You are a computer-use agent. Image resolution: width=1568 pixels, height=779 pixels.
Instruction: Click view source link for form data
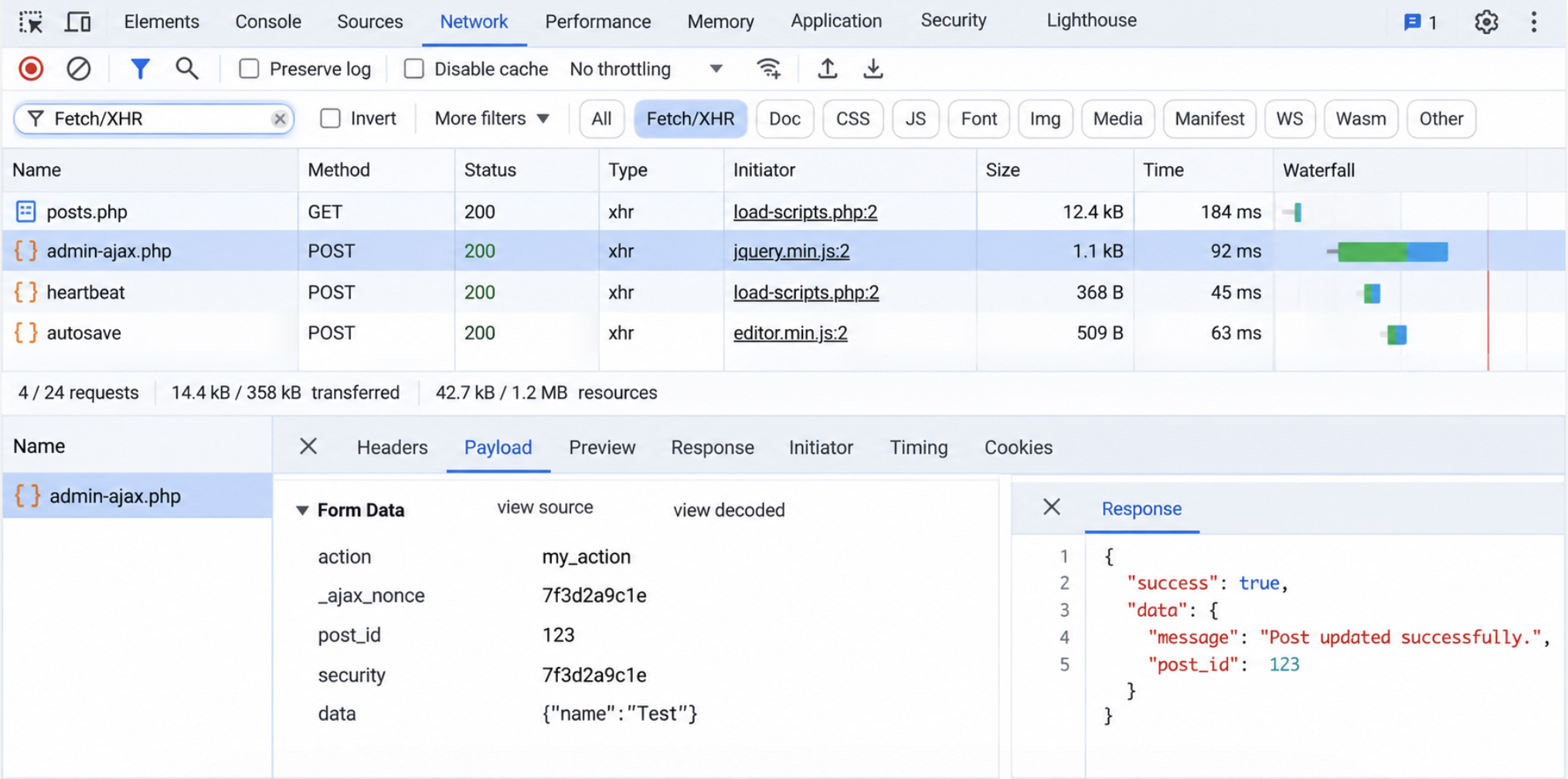545,508
